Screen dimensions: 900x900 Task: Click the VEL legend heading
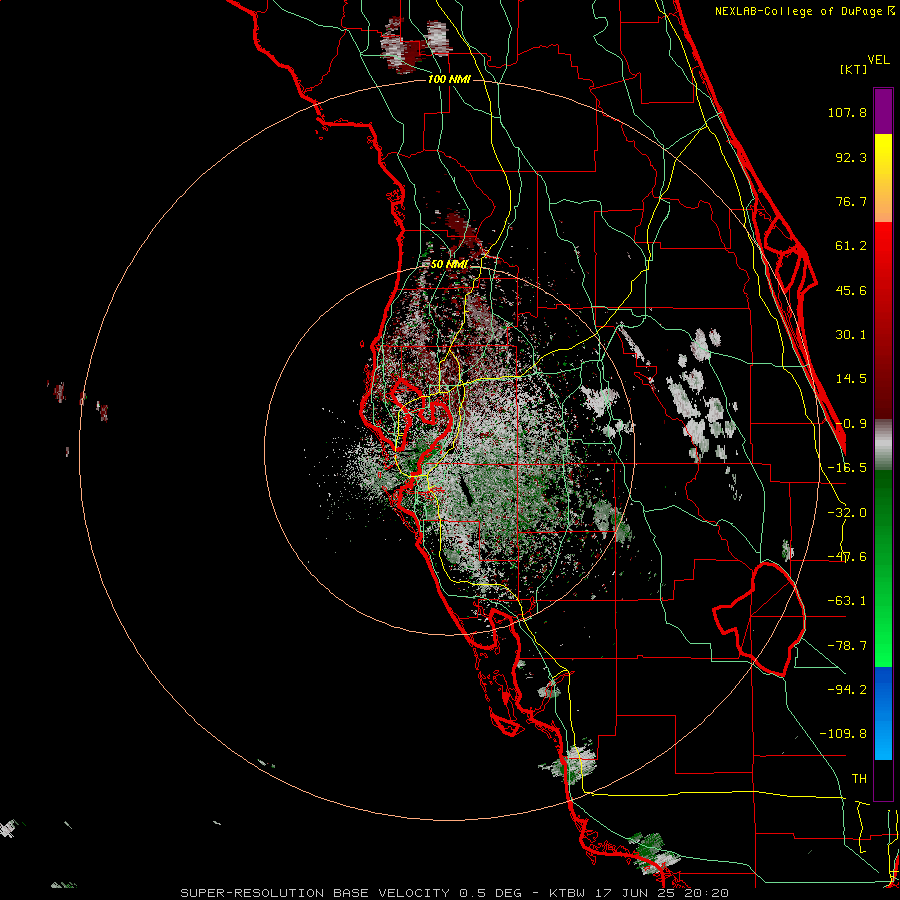tap(878, 60)
